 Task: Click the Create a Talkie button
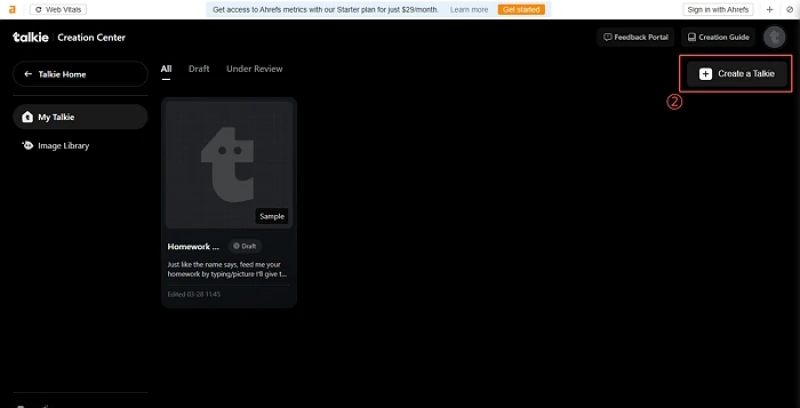click(736, 74)
